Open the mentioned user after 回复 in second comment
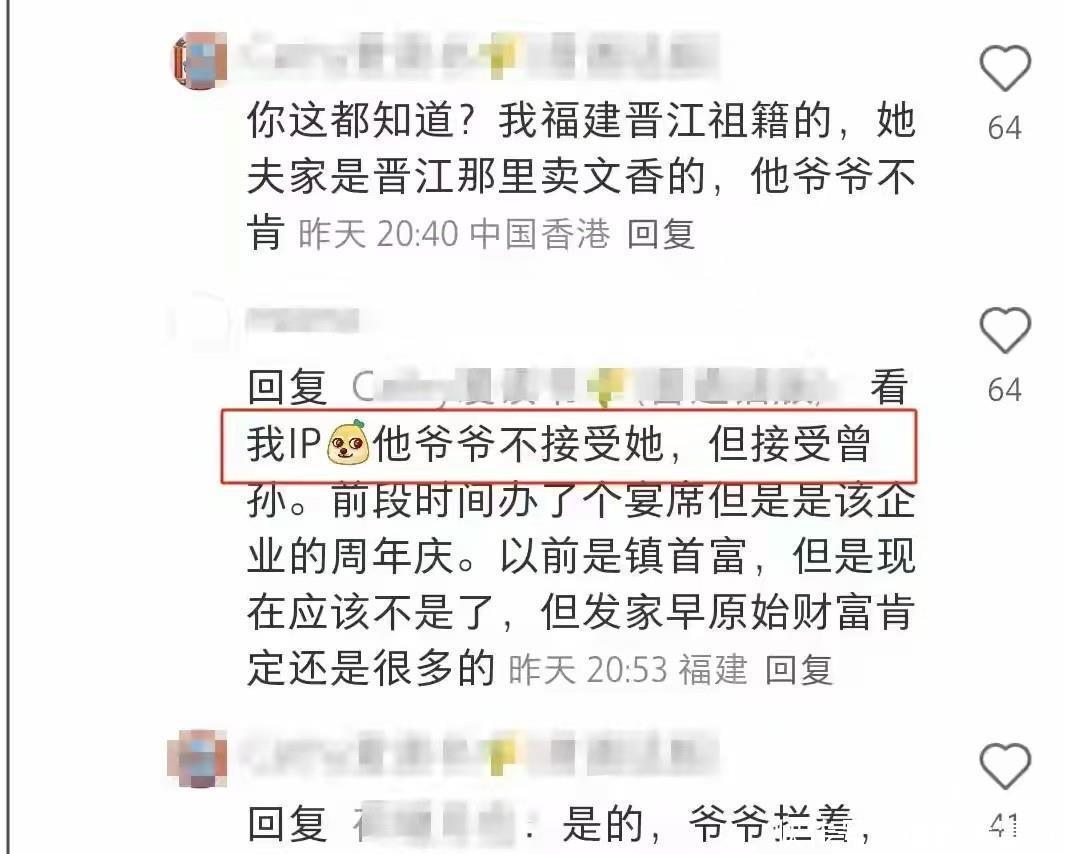Viewport: 1065px width, 854px height. (593, 387)
